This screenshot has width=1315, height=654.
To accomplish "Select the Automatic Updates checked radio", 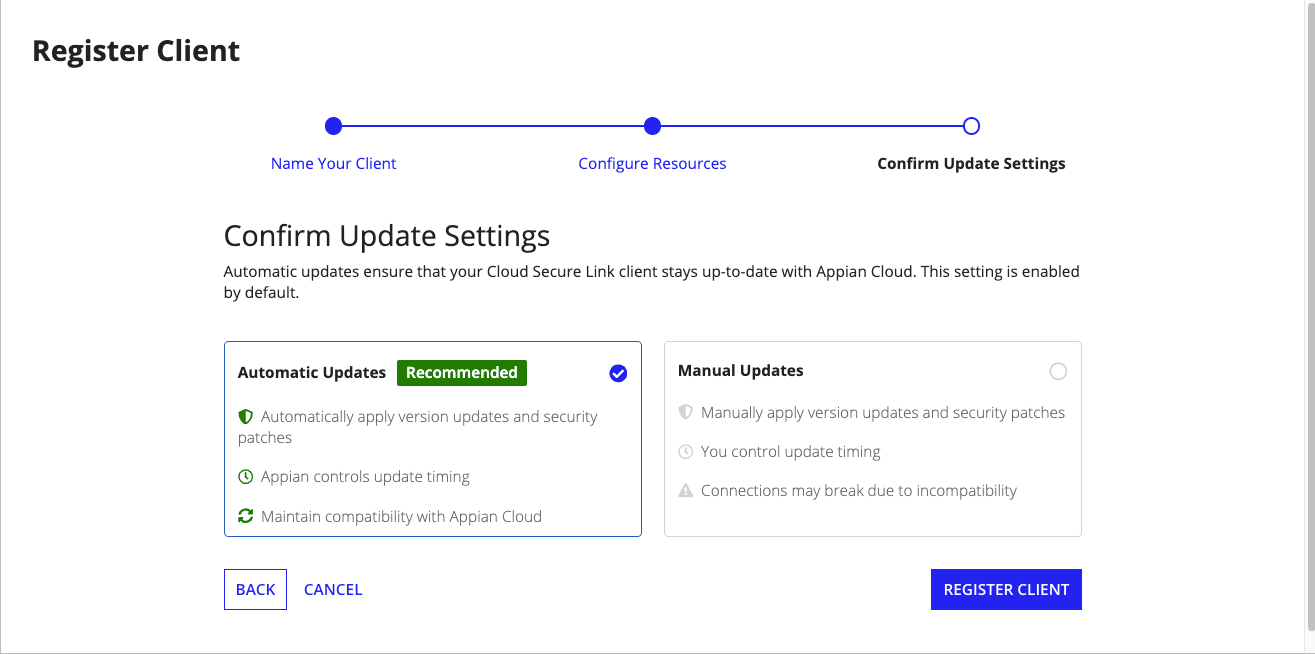I will point(618,373).
